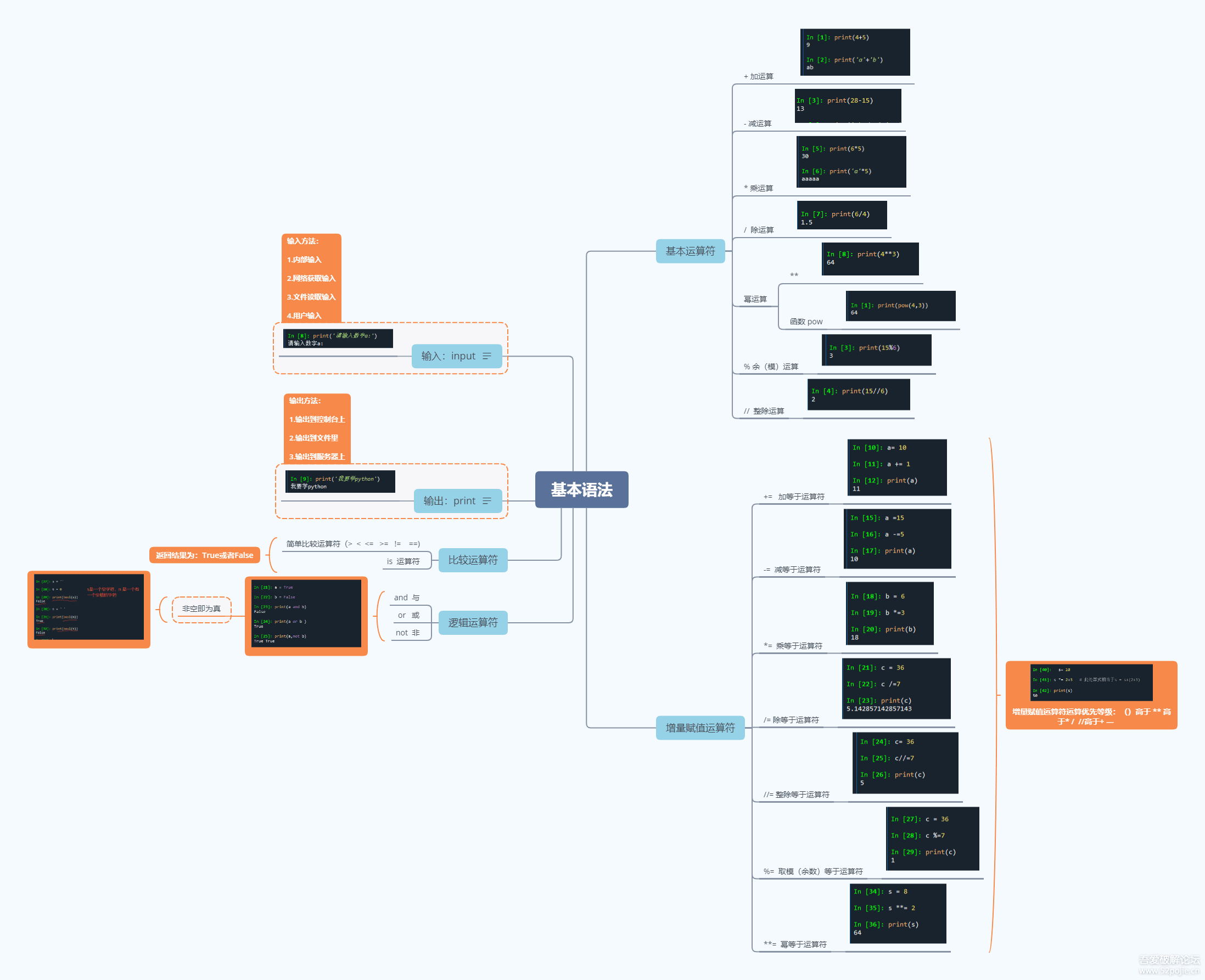The height and width of the screenshot is (980, 1205).
Task: Select the is 运算符 subtopic
Action: click(403, 561)
